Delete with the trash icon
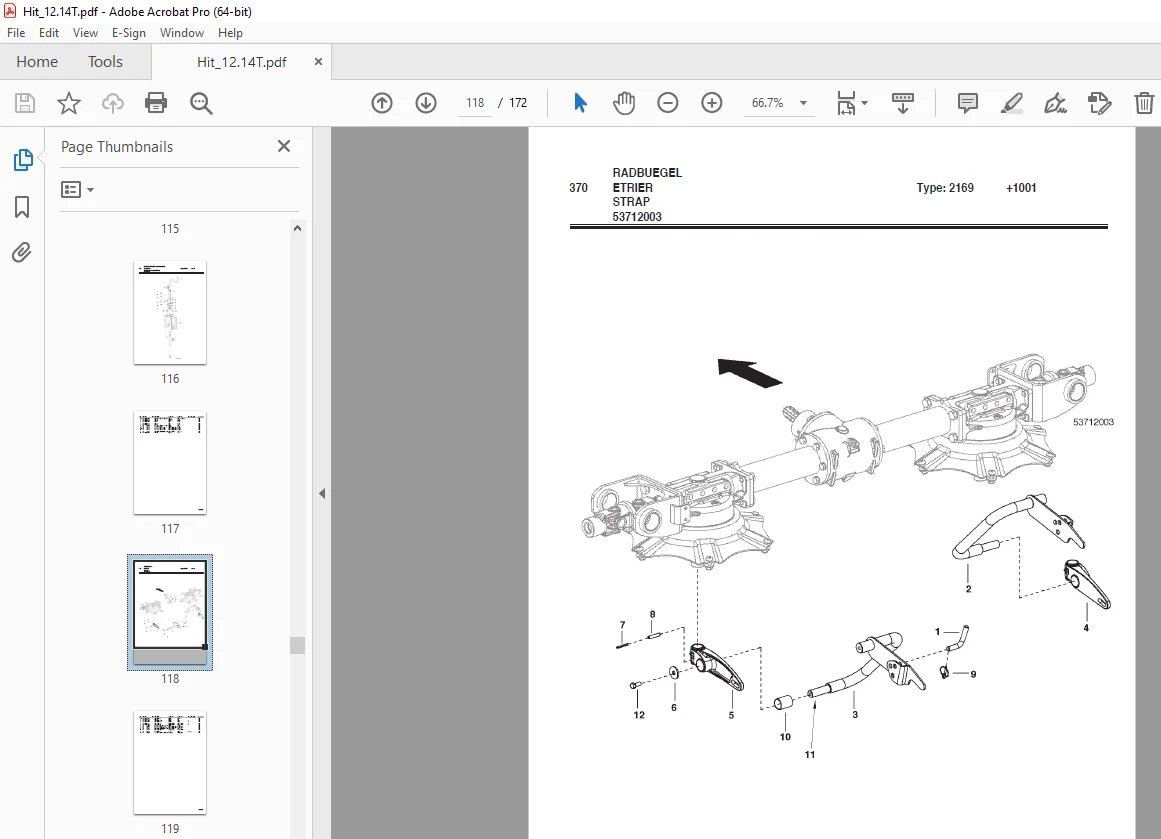Viewport: 1161px width, 839px height. [x=1144, y=103]
